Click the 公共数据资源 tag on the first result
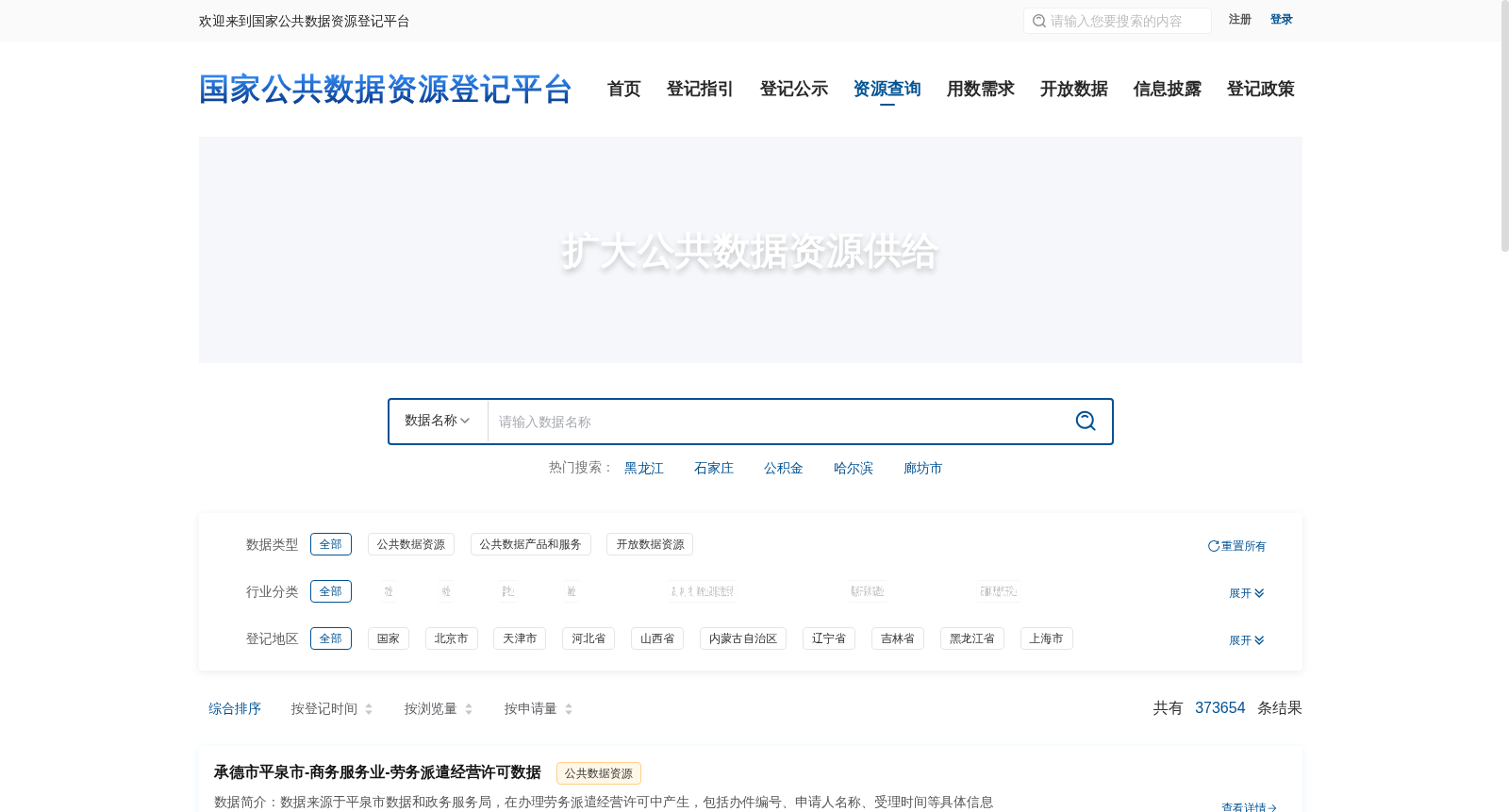Image resolution: width=1509 pixels, height=812 pixels. tap(599, 773)
